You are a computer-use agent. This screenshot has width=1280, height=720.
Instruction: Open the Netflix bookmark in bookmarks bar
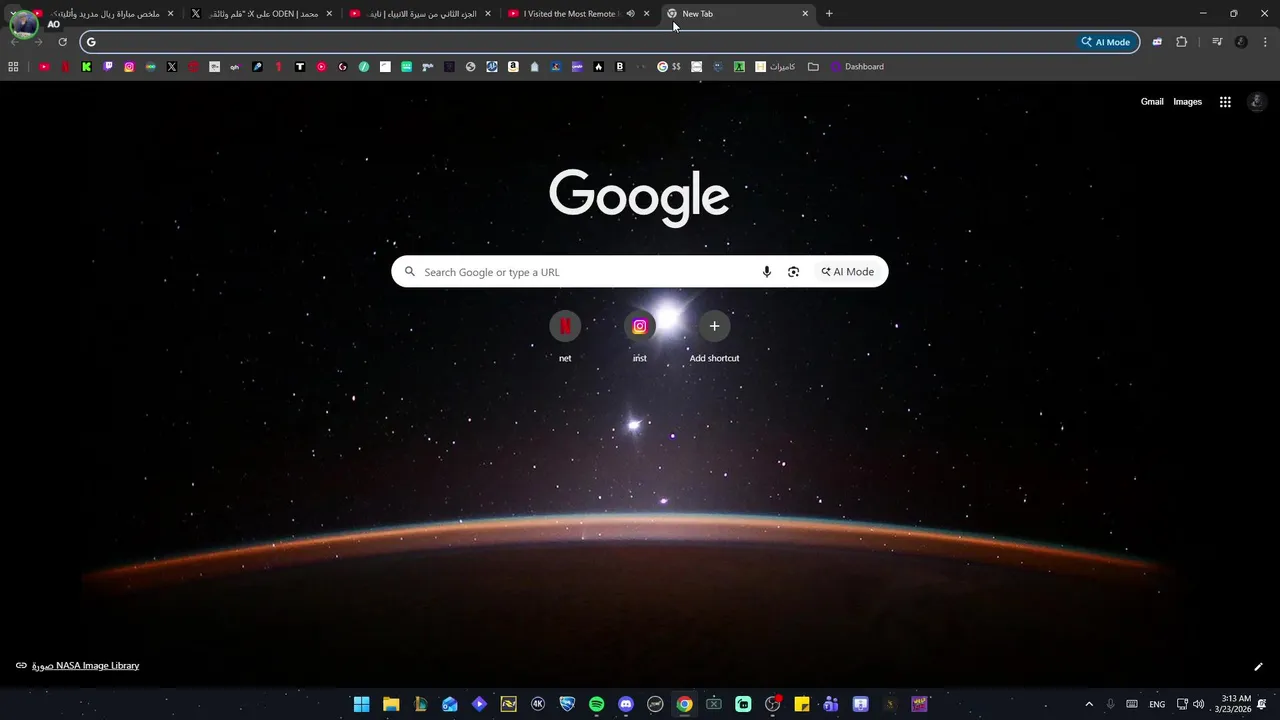(65, 67)
